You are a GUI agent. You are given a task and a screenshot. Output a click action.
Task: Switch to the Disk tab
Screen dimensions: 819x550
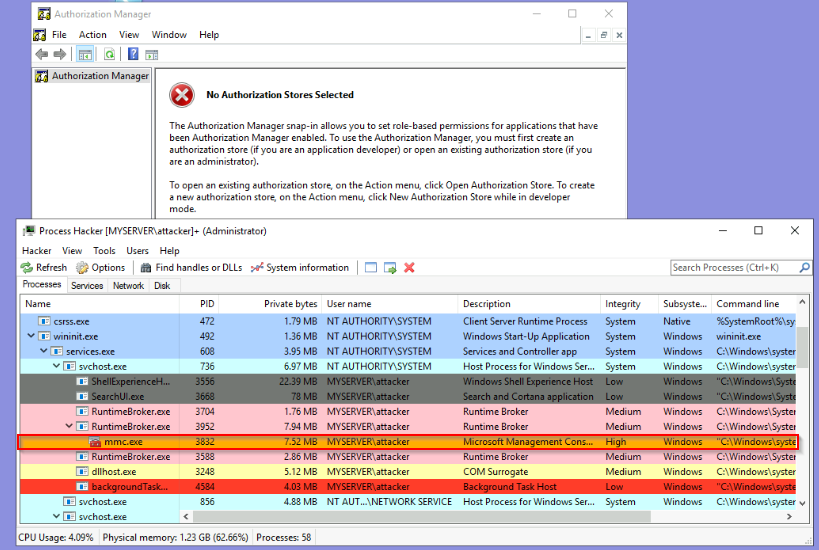(x=162, y=286)
